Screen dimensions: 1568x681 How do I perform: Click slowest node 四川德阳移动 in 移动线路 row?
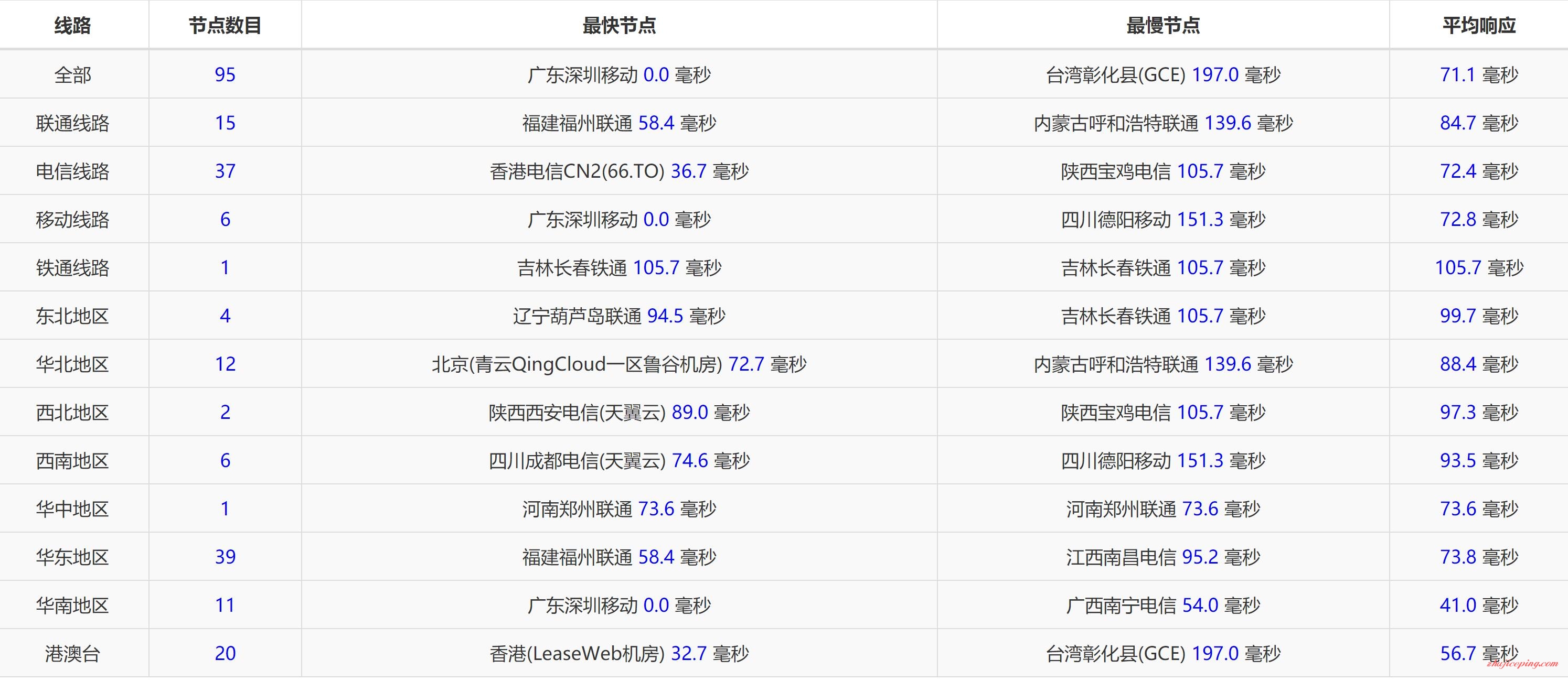click(1116, 220)
